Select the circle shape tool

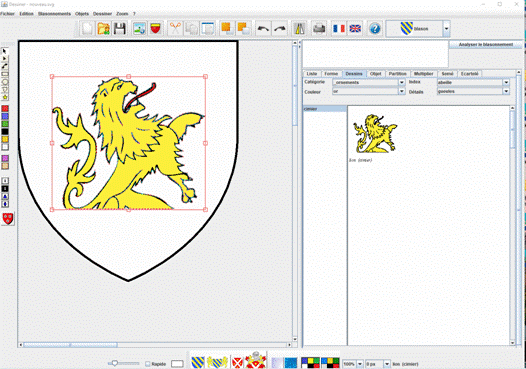(5, 82)
